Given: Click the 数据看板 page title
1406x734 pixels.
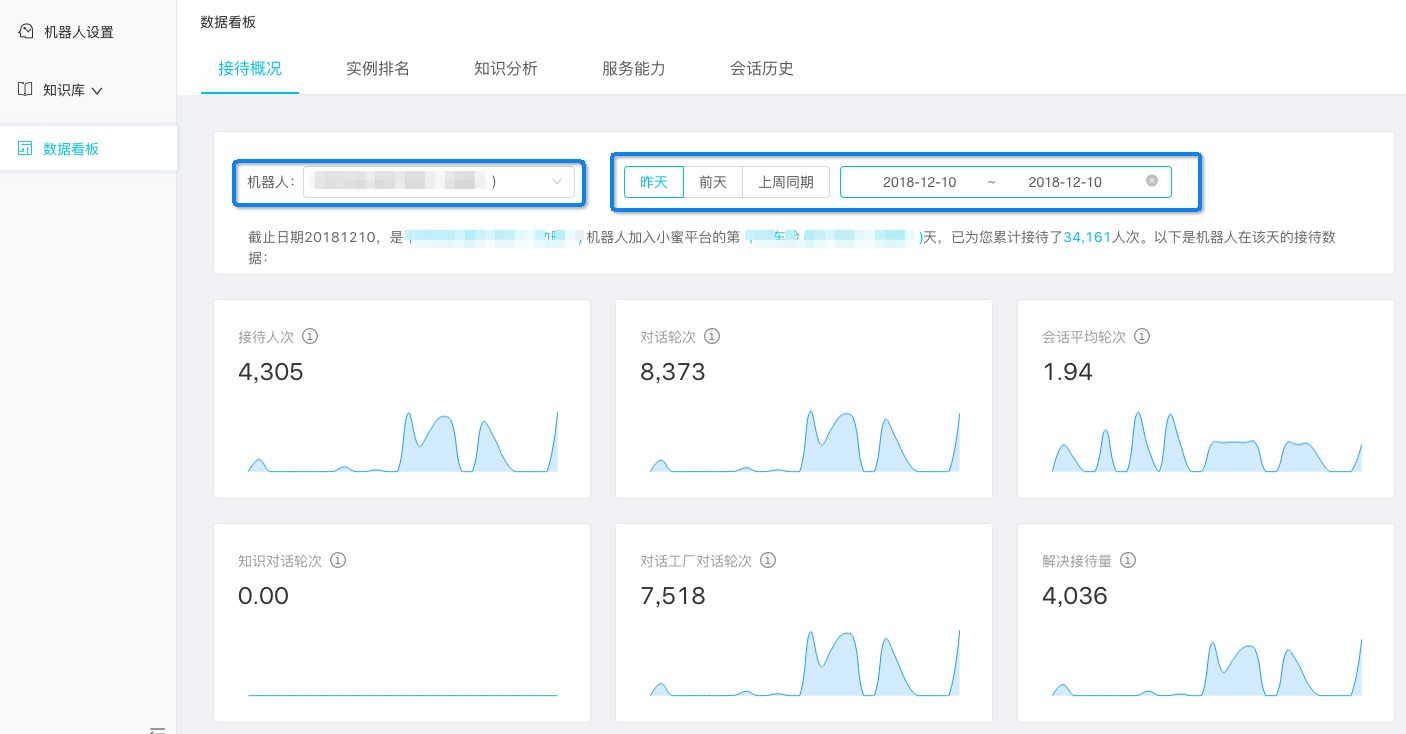Looking at the screenshot, I should (x=228, y=21).
